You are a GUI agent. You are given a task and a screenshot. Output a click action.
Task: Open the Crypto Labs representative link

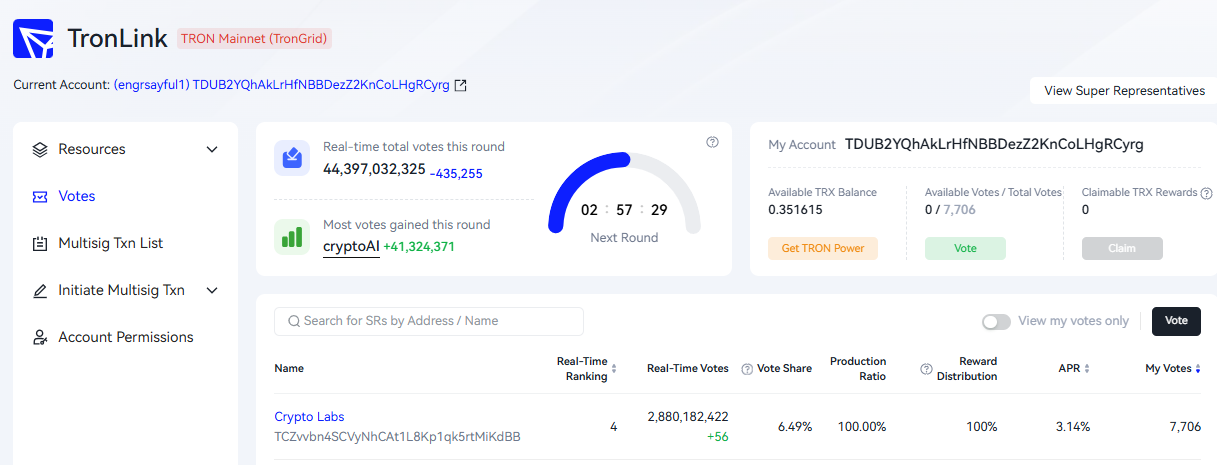(x=309, y=416)
